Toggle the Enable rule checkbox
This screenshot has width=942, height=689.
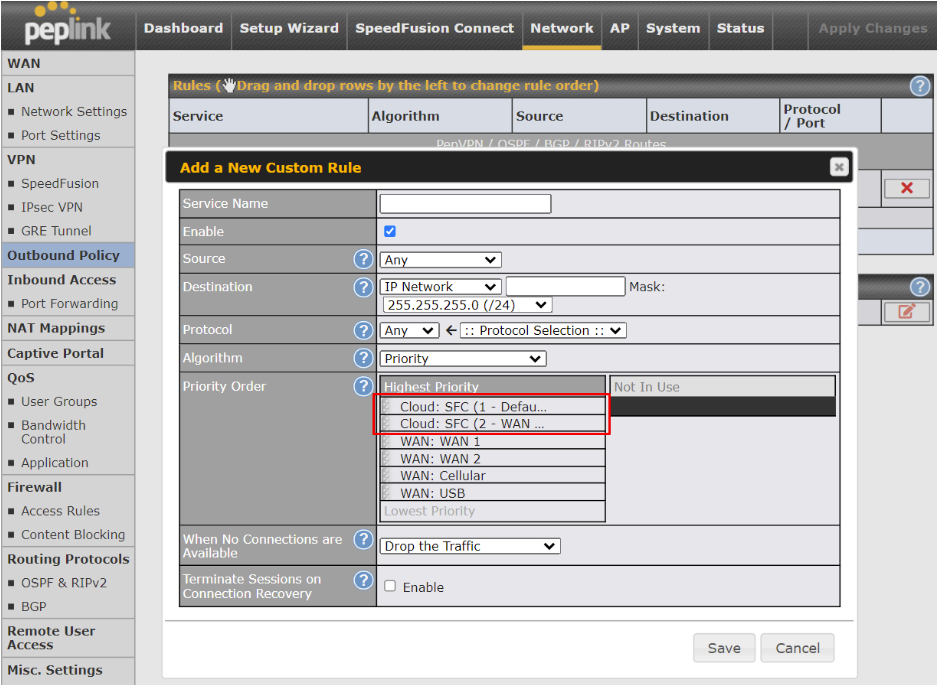[x=392, y=232]
